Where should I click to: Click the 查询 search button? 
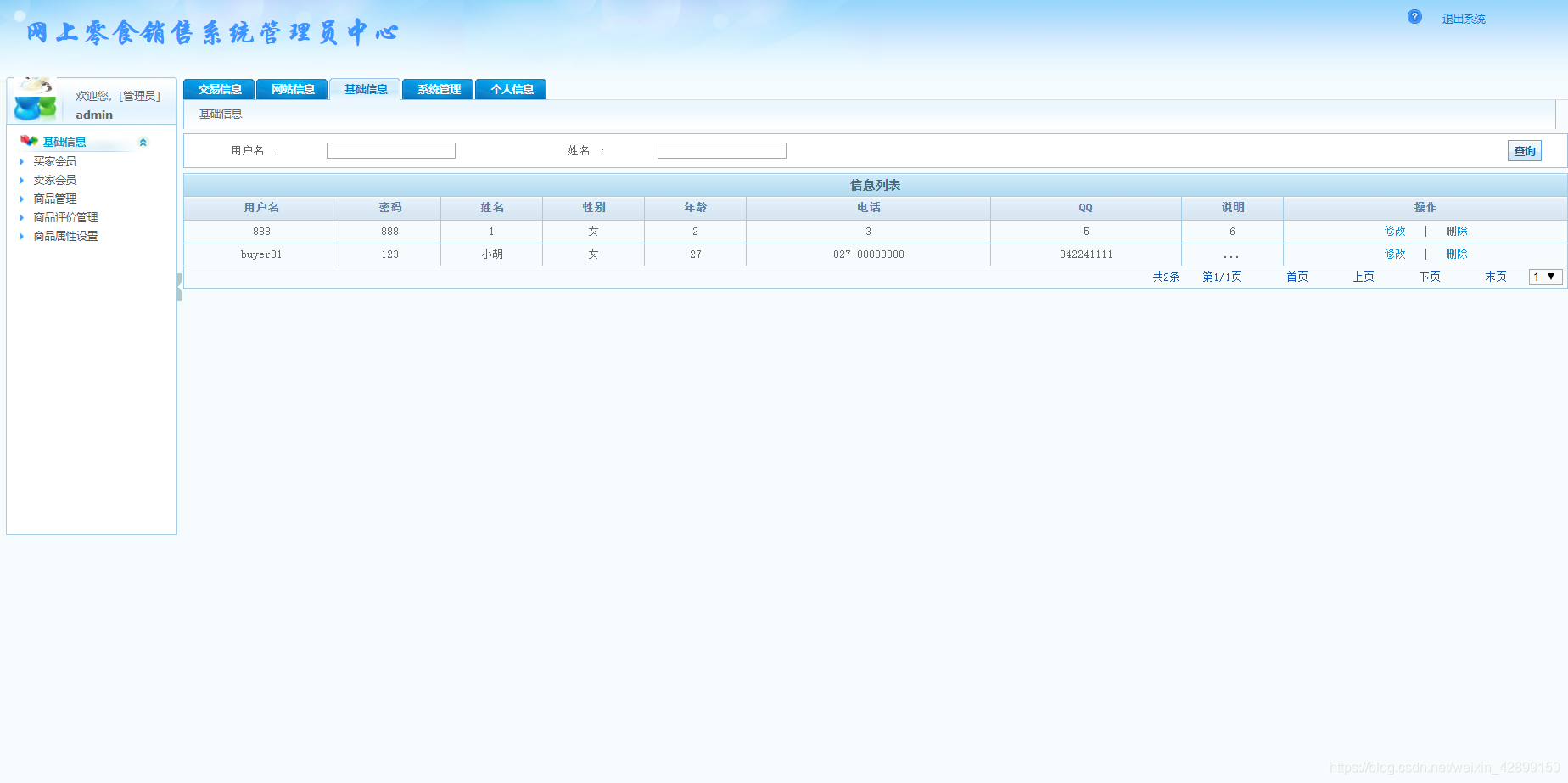1525,151
